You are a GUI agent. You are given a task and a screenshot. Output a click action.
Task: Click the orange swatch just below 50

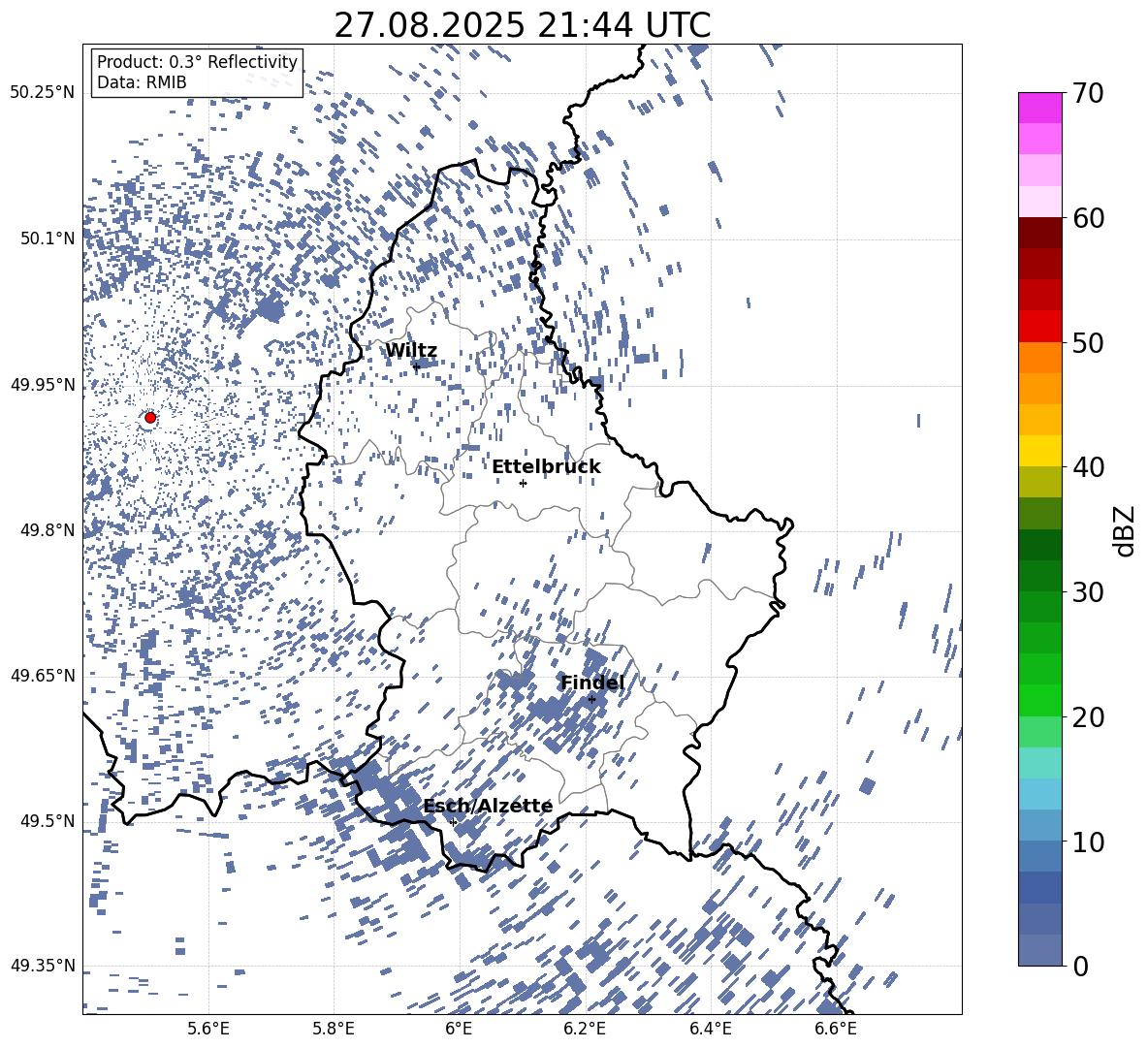[x=1039, y=358]
